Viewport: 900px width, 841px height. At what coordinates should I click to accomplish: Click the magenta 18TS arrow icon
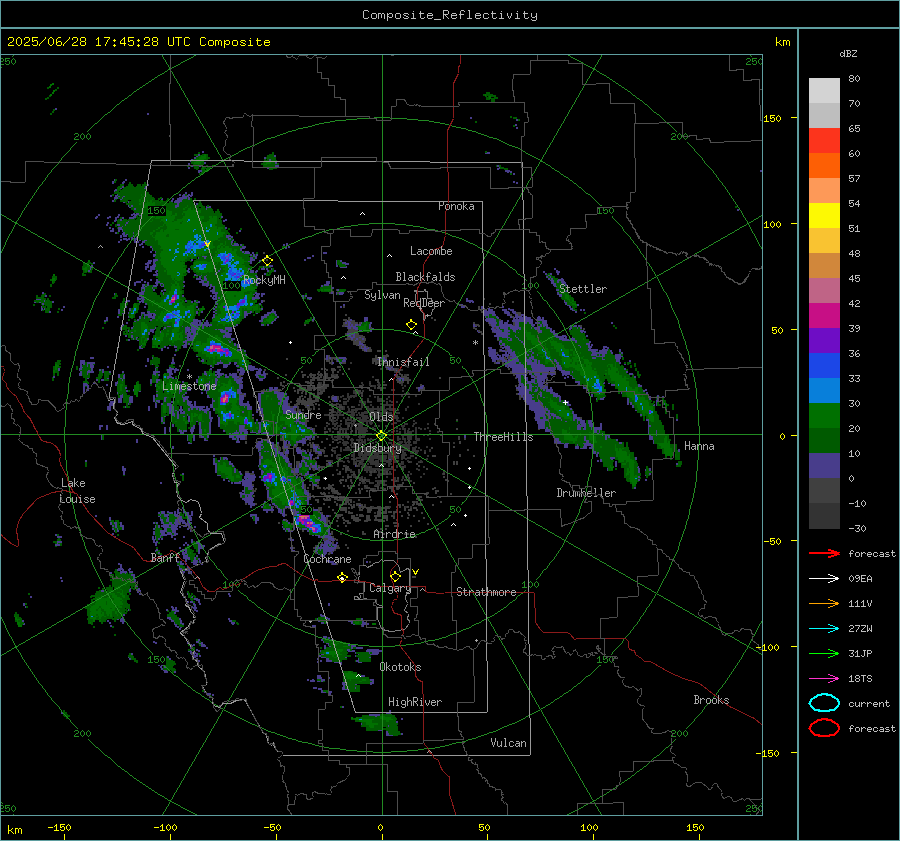[x=824, y=679]
